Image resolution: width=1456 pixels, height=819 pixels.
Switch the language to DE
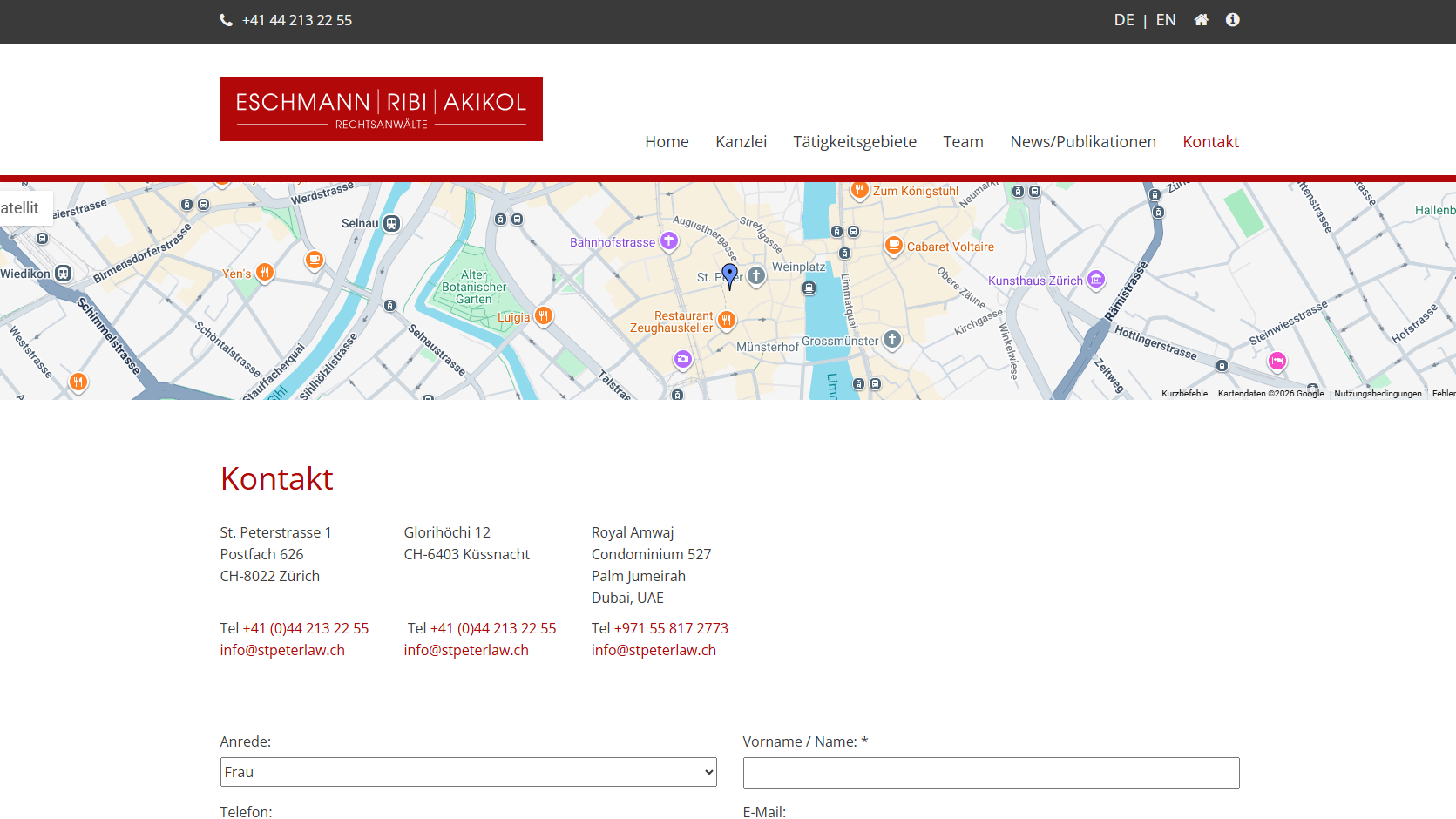(x=1124, y=20)
